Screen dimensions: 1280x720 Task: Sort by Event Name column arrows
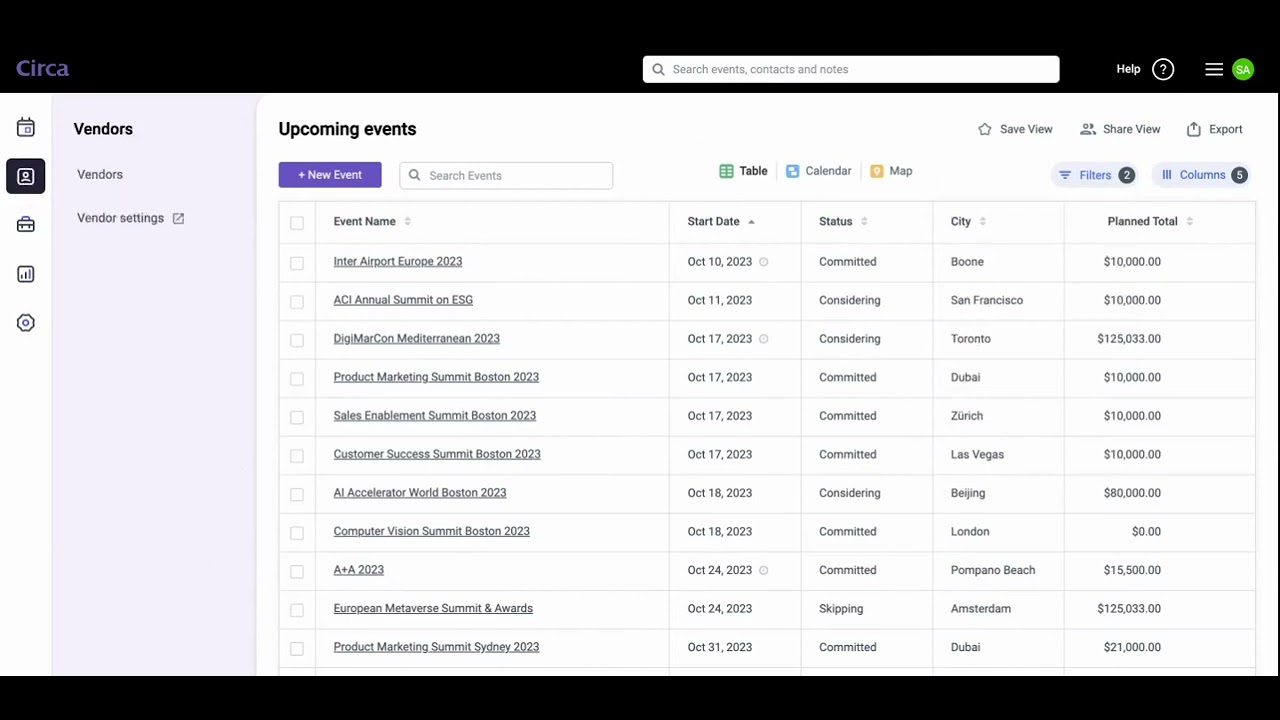407,222
